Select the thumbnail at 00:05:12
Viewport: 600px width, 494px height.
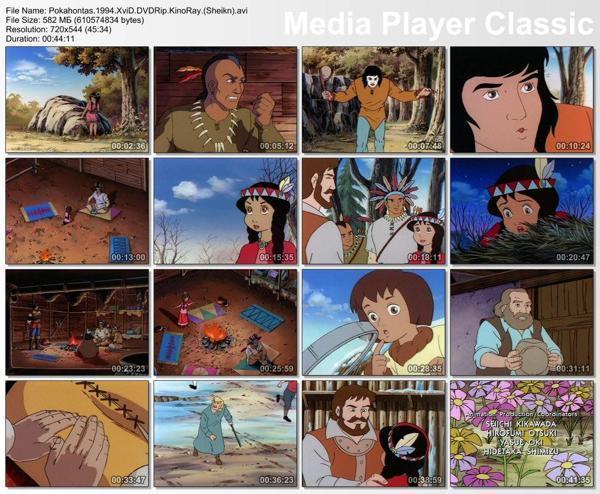[225, 99]
